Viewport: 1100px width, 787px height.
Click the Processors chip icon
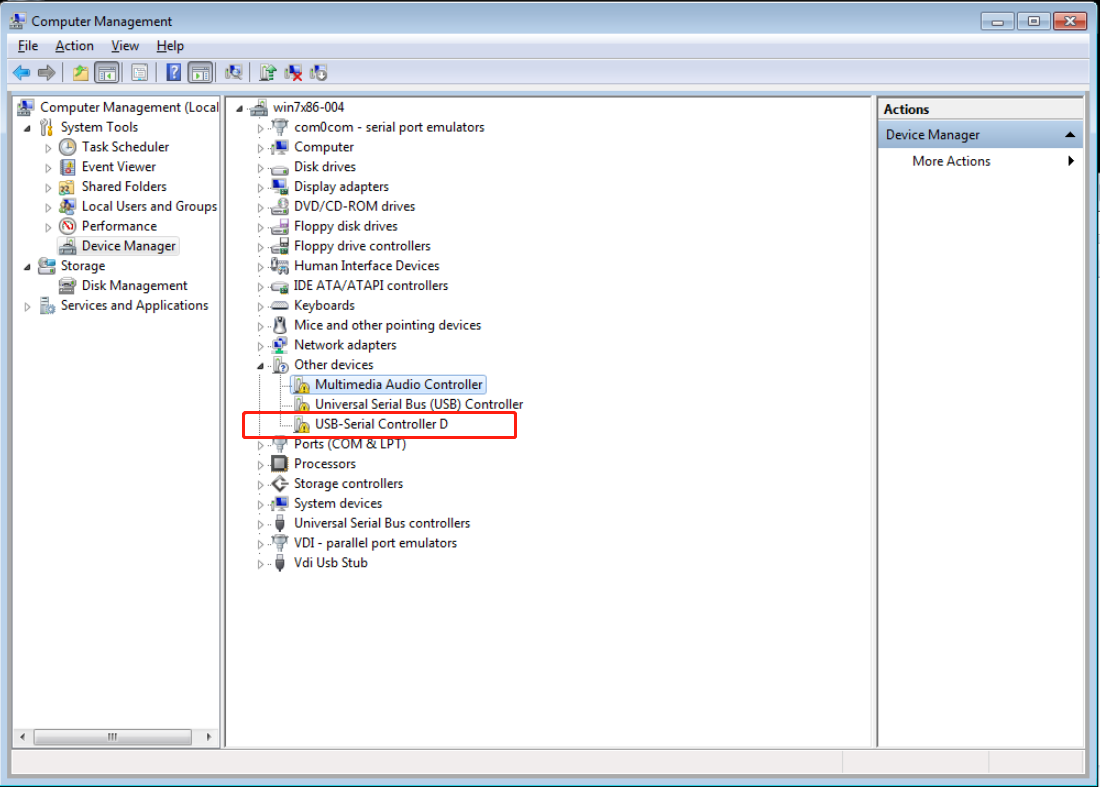pyautogui.click(x=279, y=464)
